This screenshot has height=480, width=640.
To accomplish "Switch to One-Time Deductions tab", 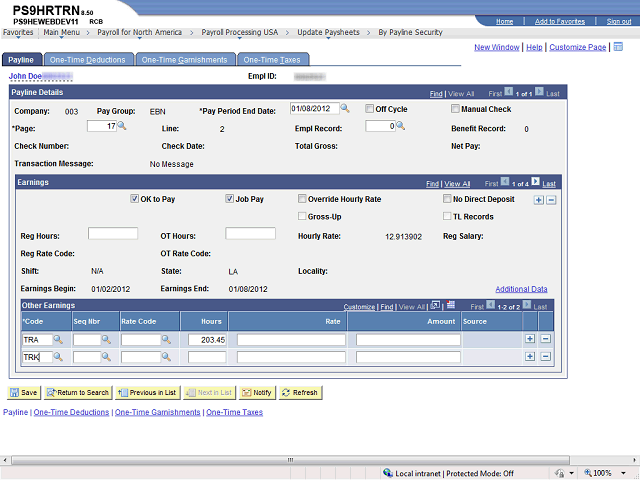I will [x=87, y=60].
